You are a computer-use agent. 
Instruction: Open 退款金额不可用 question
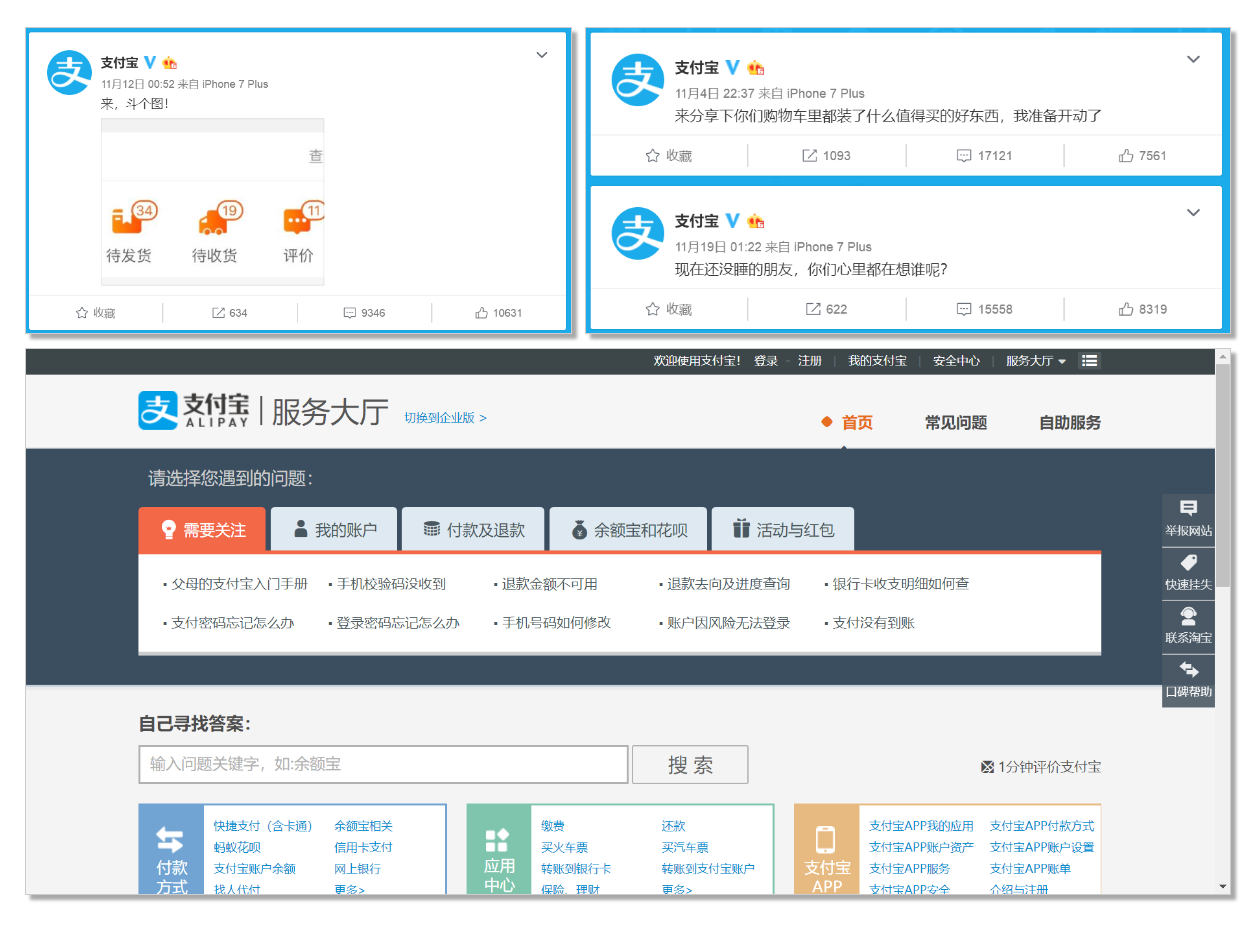coord(549,584)
